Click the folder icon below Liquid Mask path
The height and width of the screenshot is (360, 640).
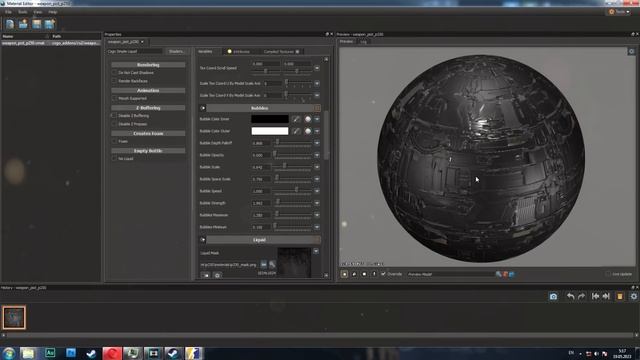click(206, 276)
